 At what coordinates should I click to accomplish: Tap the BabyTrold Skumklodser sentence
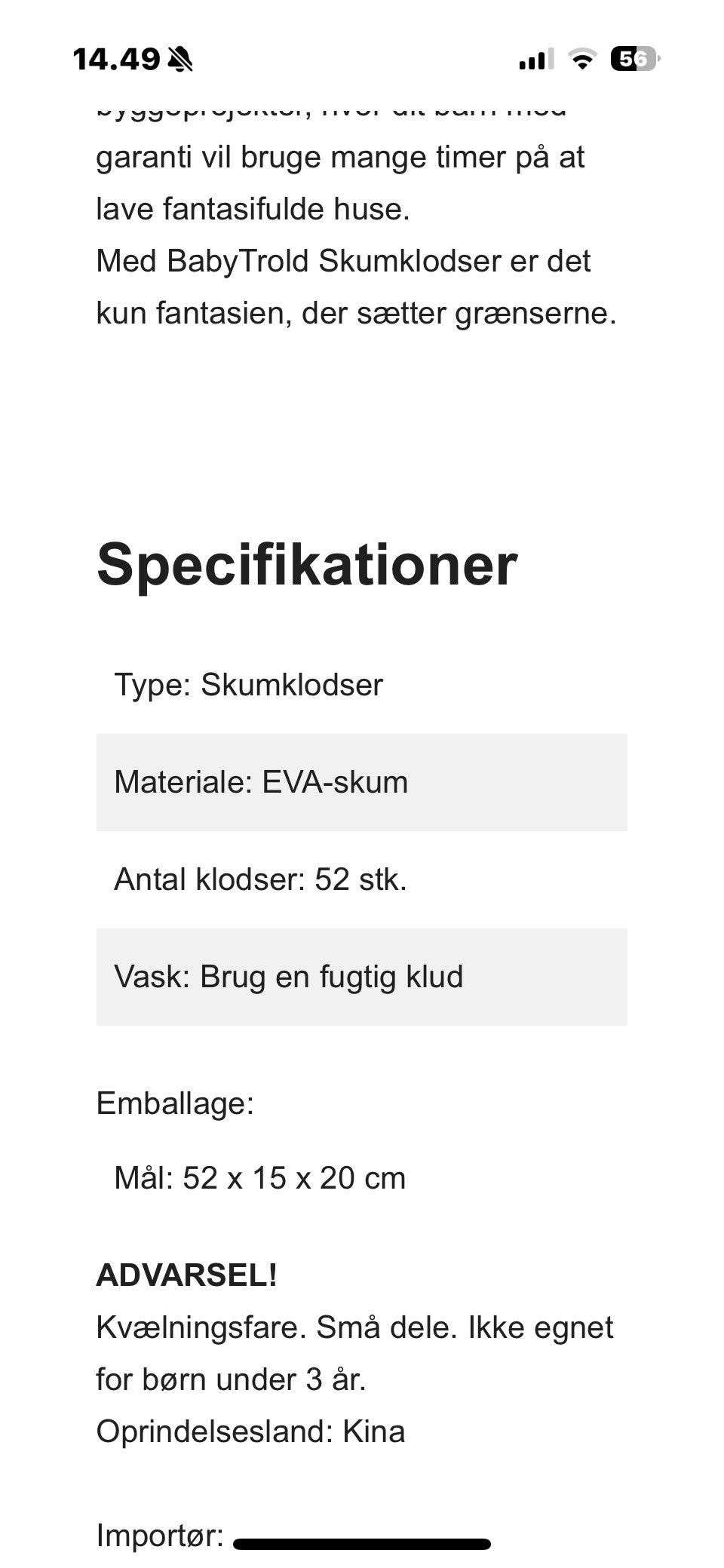click(x=343, y=261)
